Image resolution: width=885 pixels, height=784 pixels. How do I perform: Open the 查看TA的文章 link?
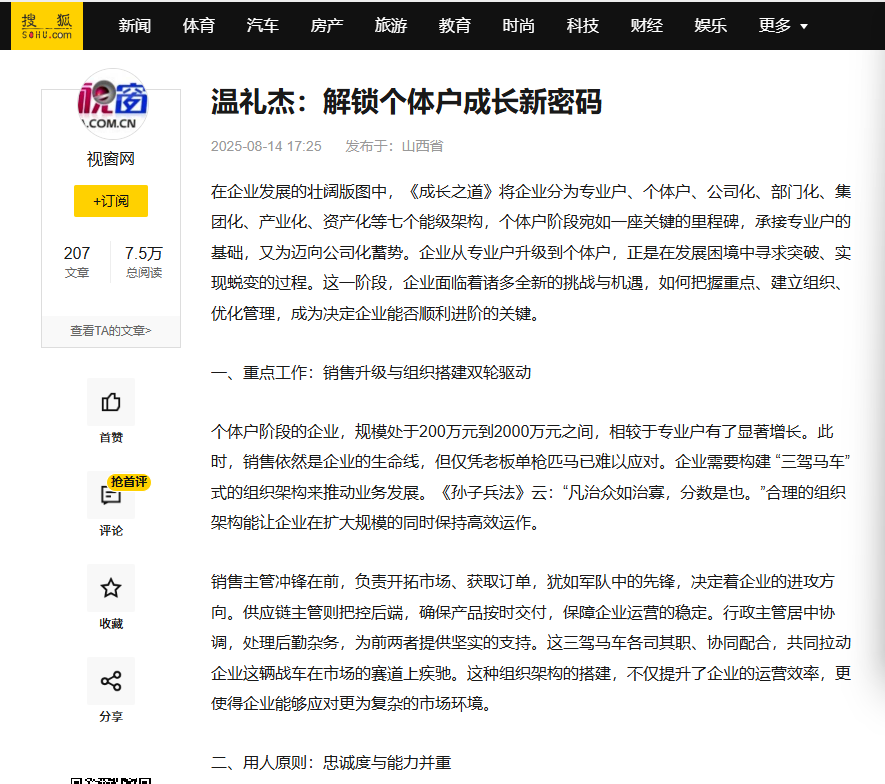110,331
